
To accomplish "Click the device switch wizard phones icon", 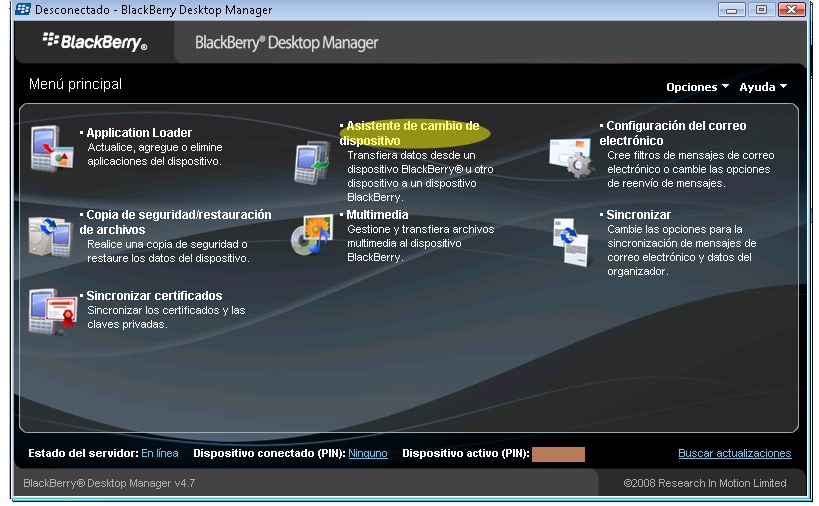I will click(312, 163).
